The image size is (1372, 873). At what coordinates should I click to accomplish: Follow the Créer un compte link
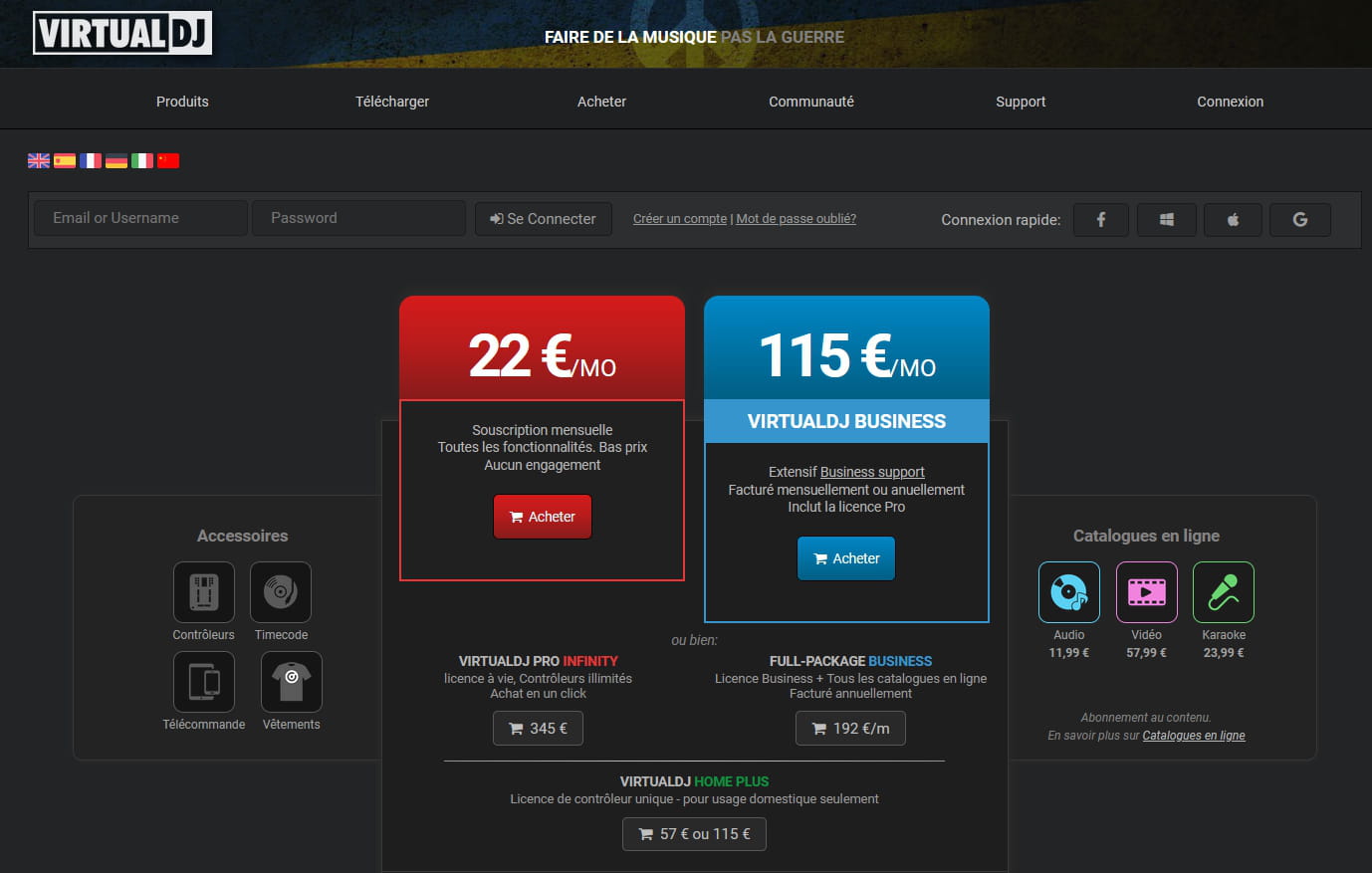(680, 219)
